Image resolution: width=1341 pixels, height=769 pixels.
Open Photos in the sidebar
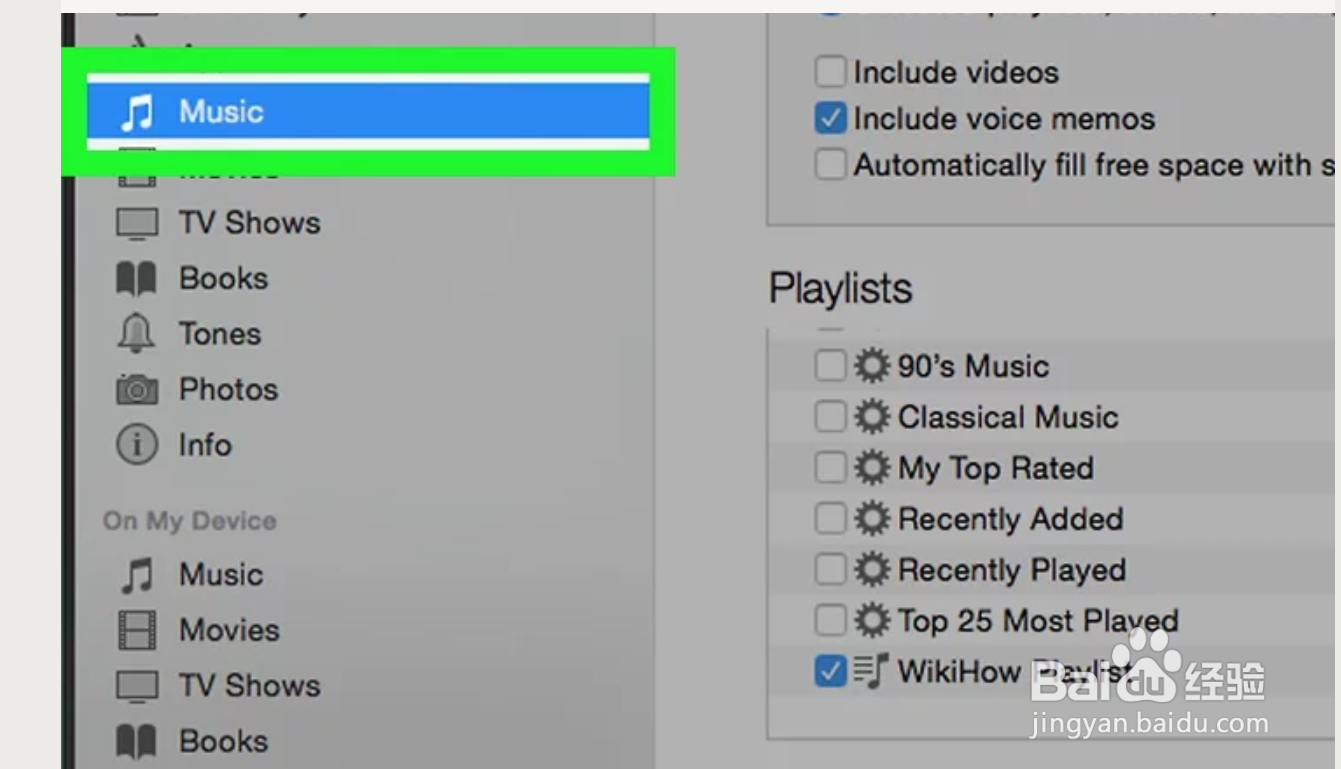197,390
